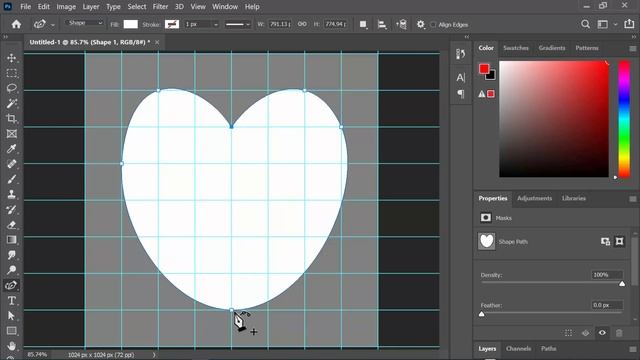Select the Eyedropper tool
640x360 pixels.
click(11, 149)
